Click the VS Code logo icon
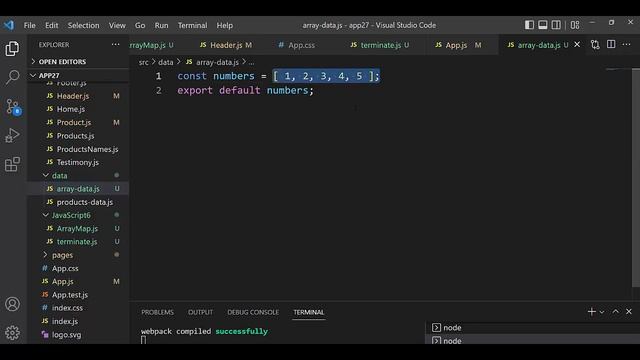 point(9,25)
